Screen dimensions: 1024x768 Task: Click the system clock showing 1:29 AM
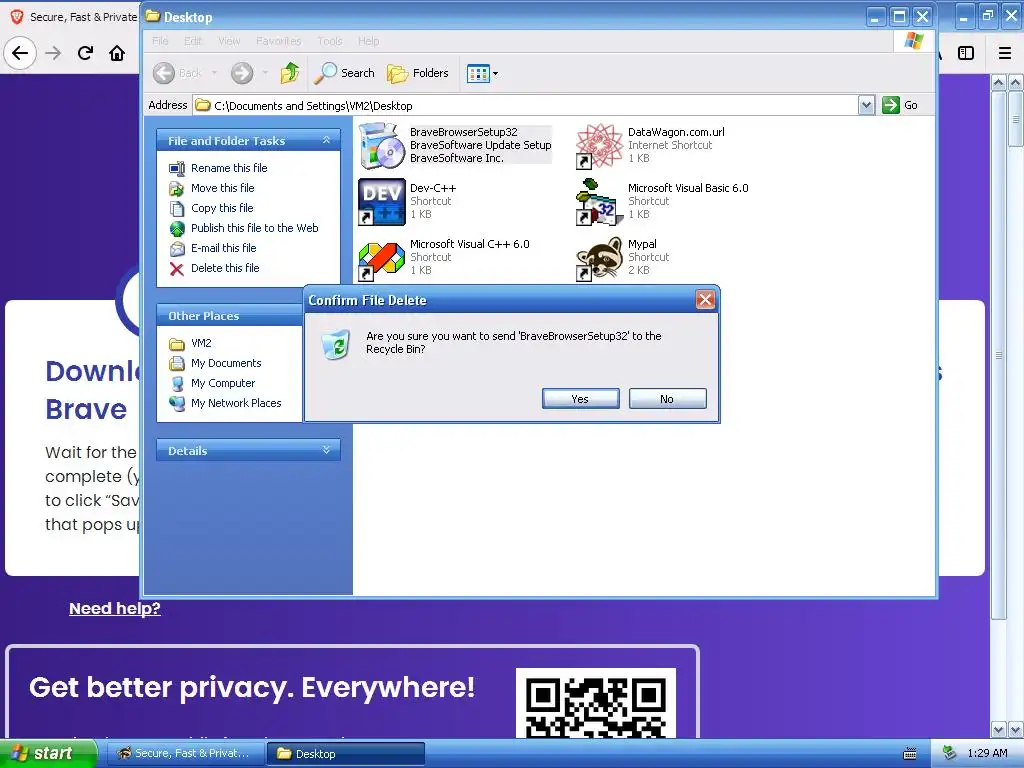pyautogui.click(x=987, y=754)
